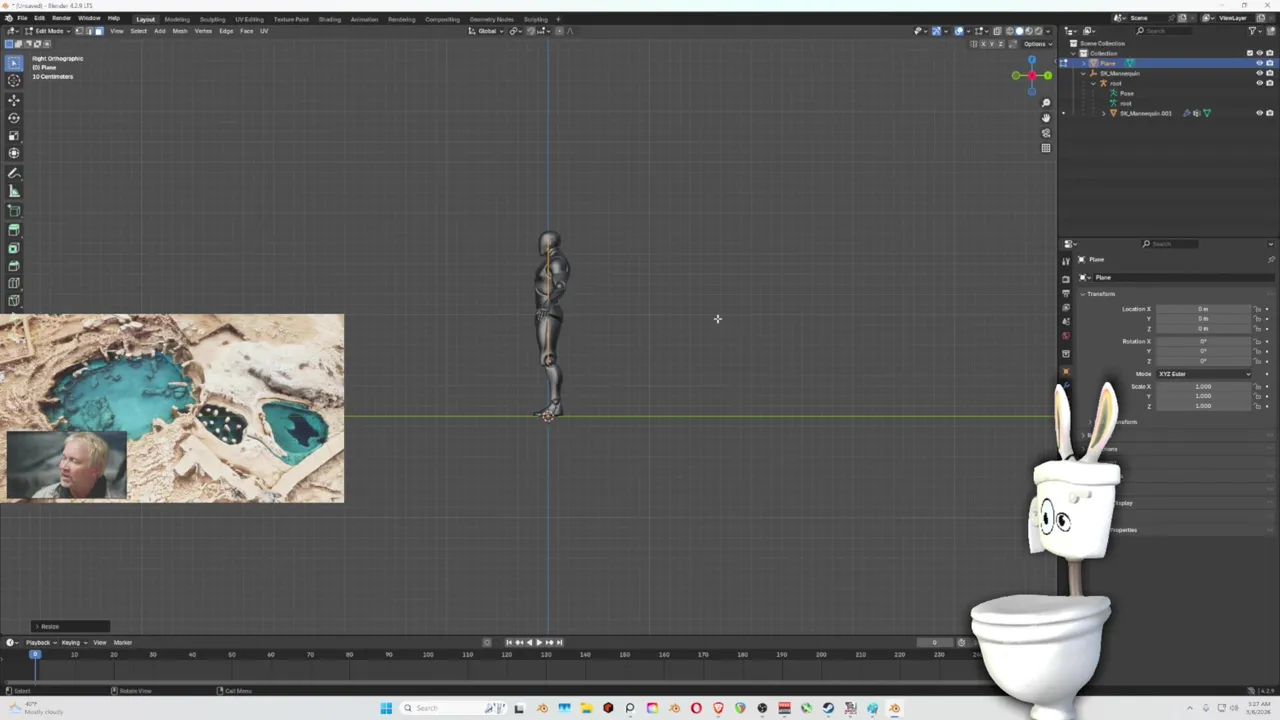
Task: Lock the Location X value
Action: pyautogui.click(x=1258, y=309)
